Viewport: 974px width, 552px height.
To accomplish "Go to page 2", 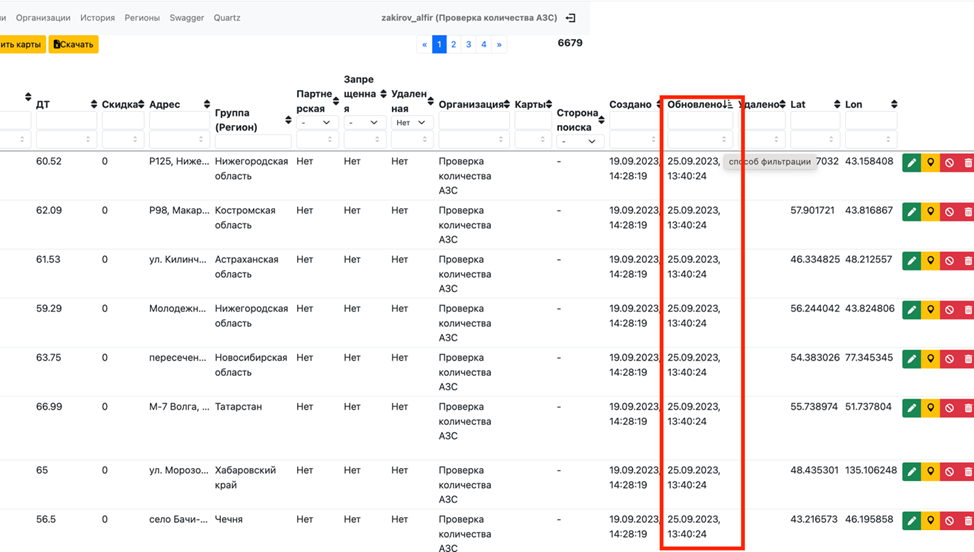I will click(x=453, y=44).
